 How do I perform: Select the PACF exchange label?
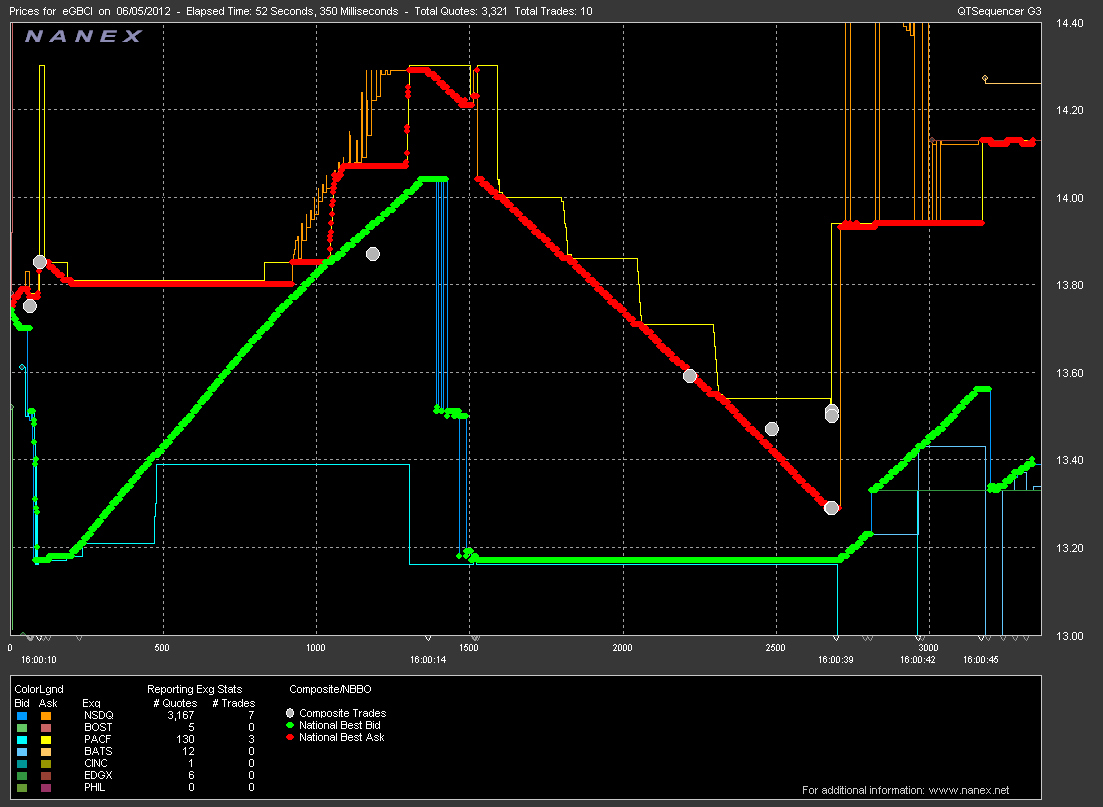(x=98, y=739)
